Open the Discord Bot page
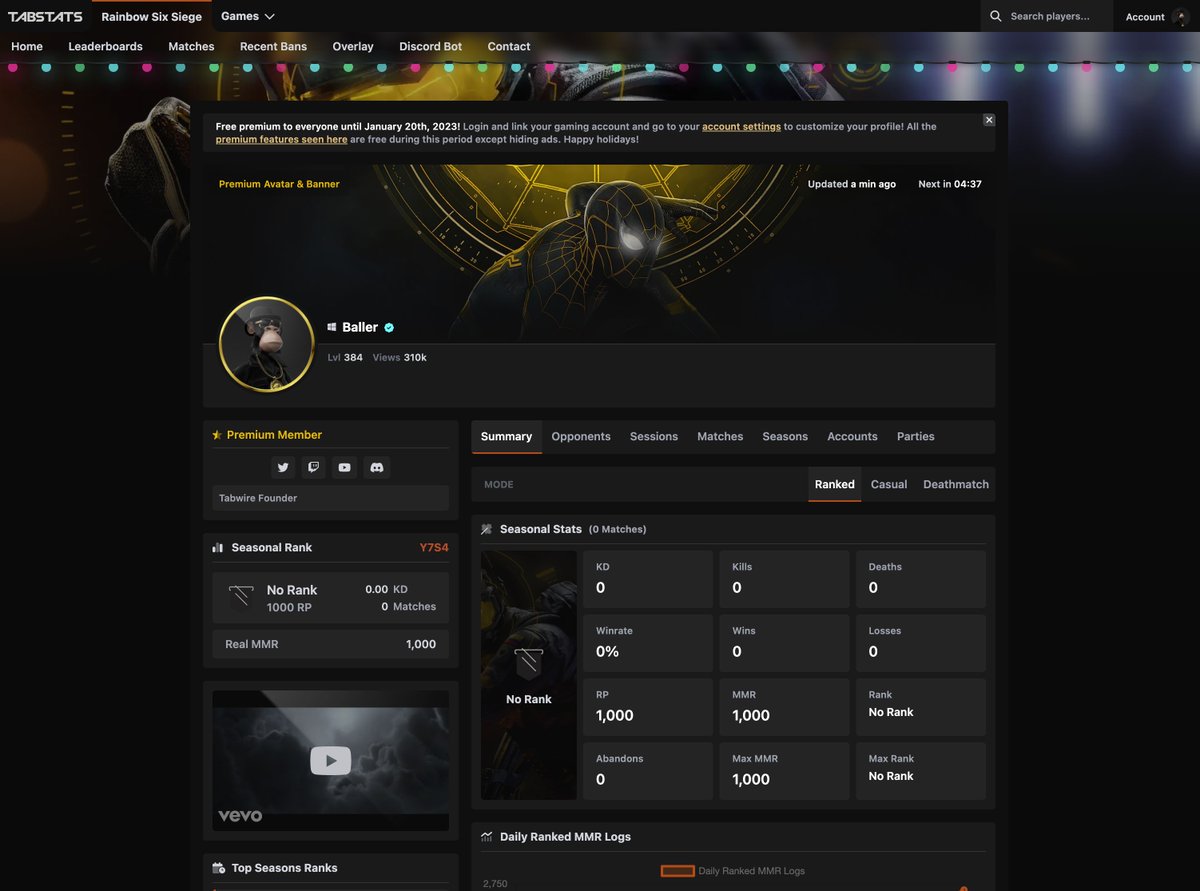 [430, 46]
